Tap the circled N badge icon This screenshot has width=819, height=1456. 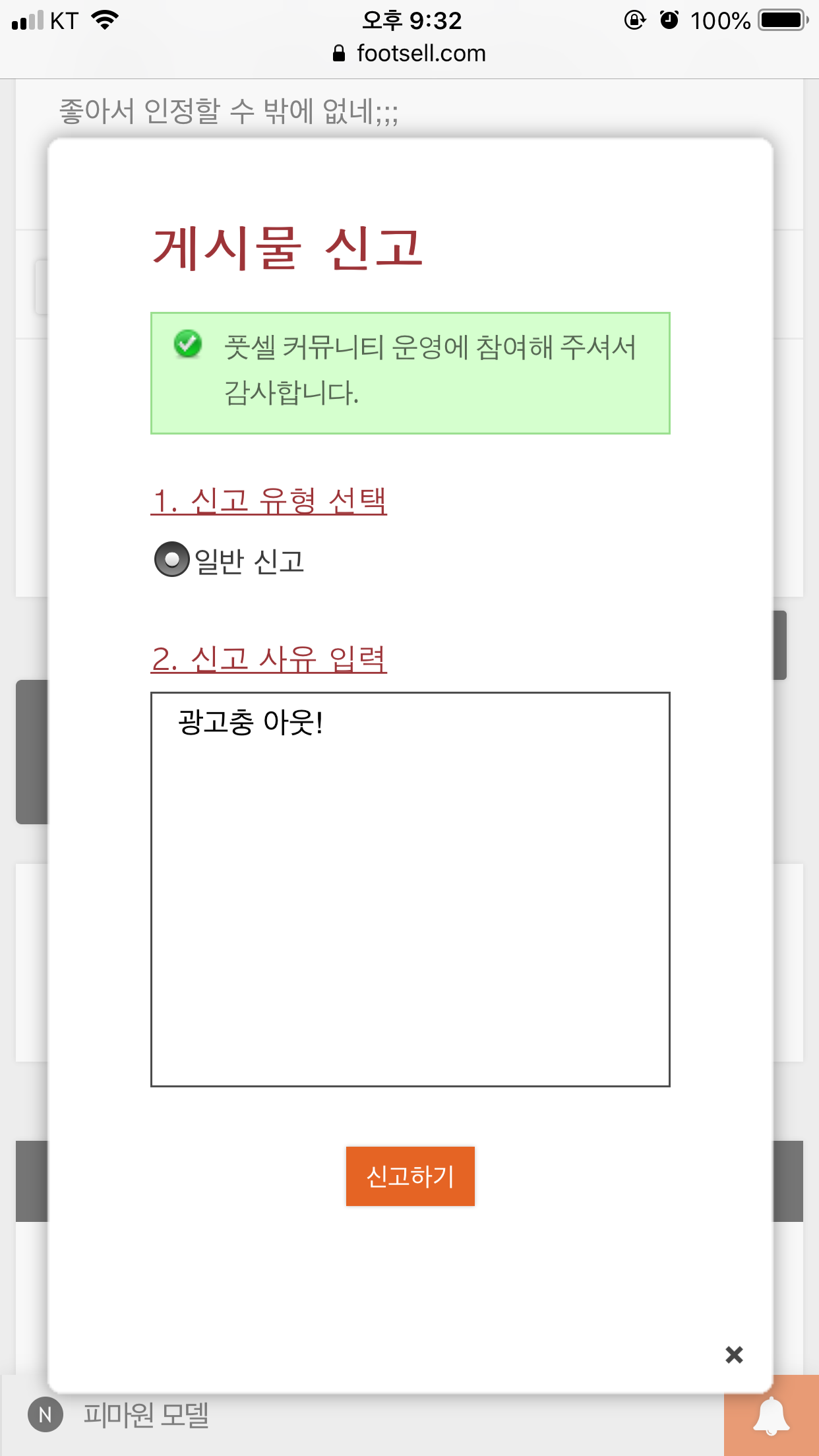(x=45, y=1414)
